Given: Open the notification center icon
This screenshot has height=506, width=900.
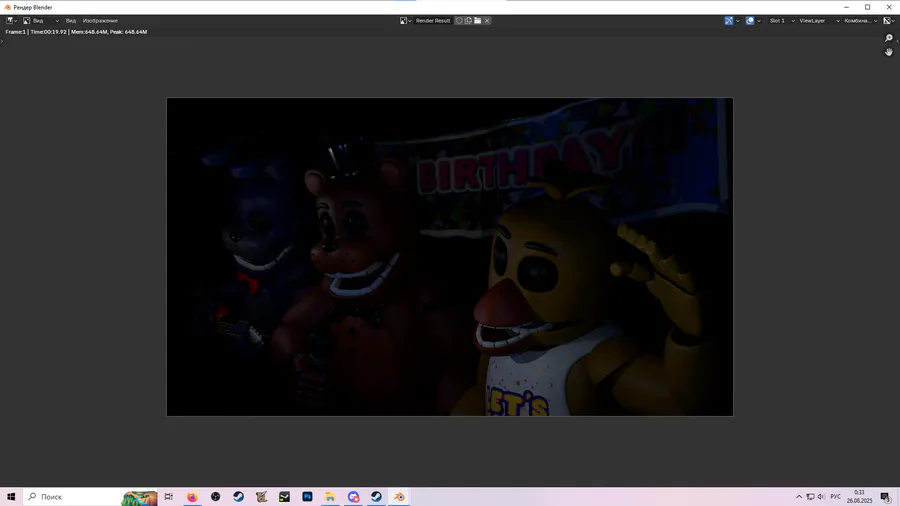Looking at the screenshot, I should [x=886, y=497].
